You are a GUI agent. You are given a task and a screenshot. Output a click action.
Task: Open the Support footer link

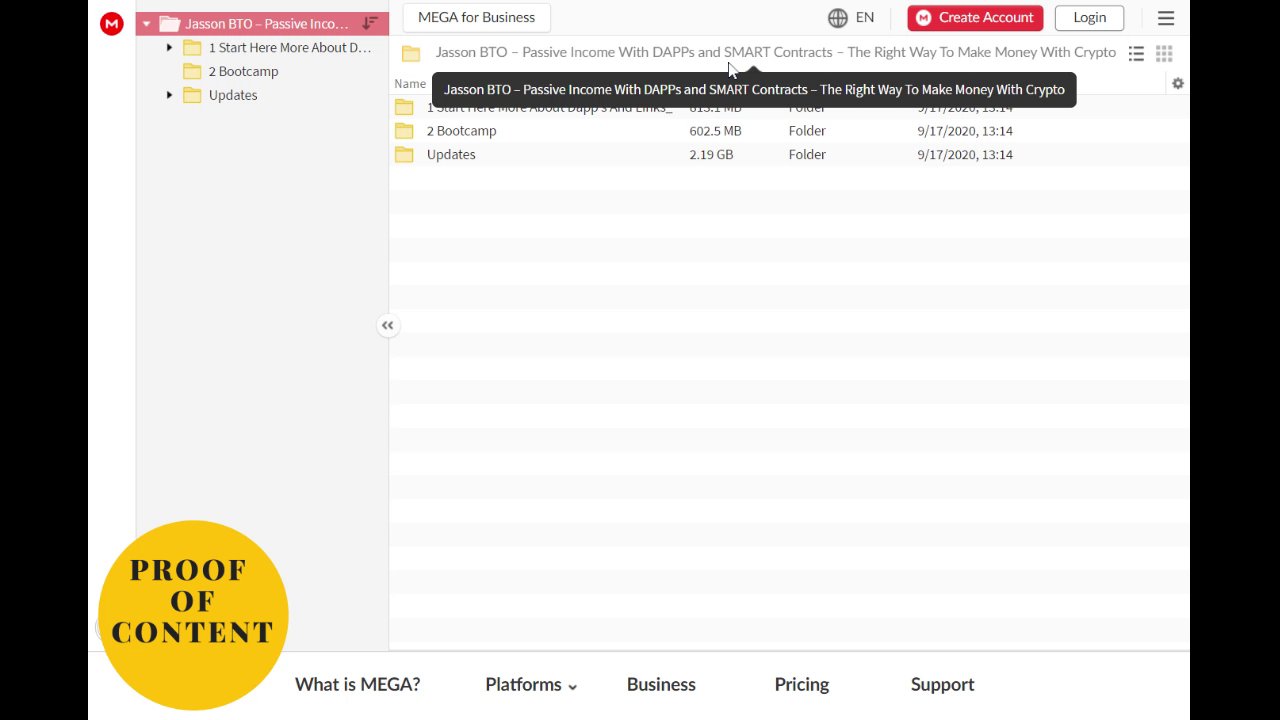tap(942, 685)
